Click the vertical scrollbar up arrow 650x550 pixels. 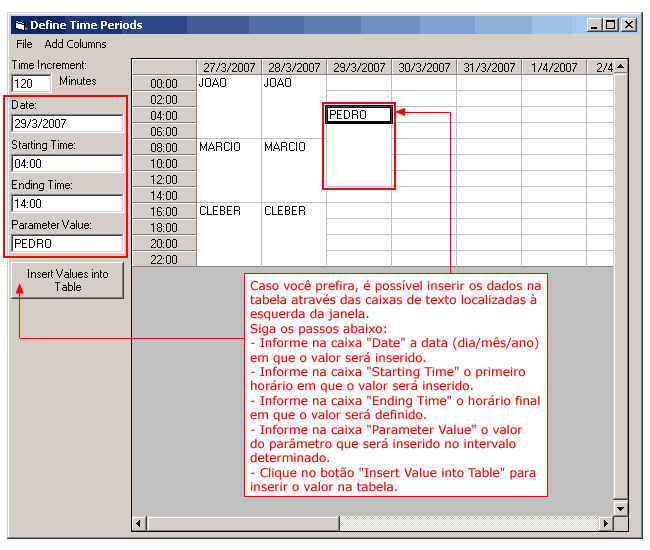(621, 66)
